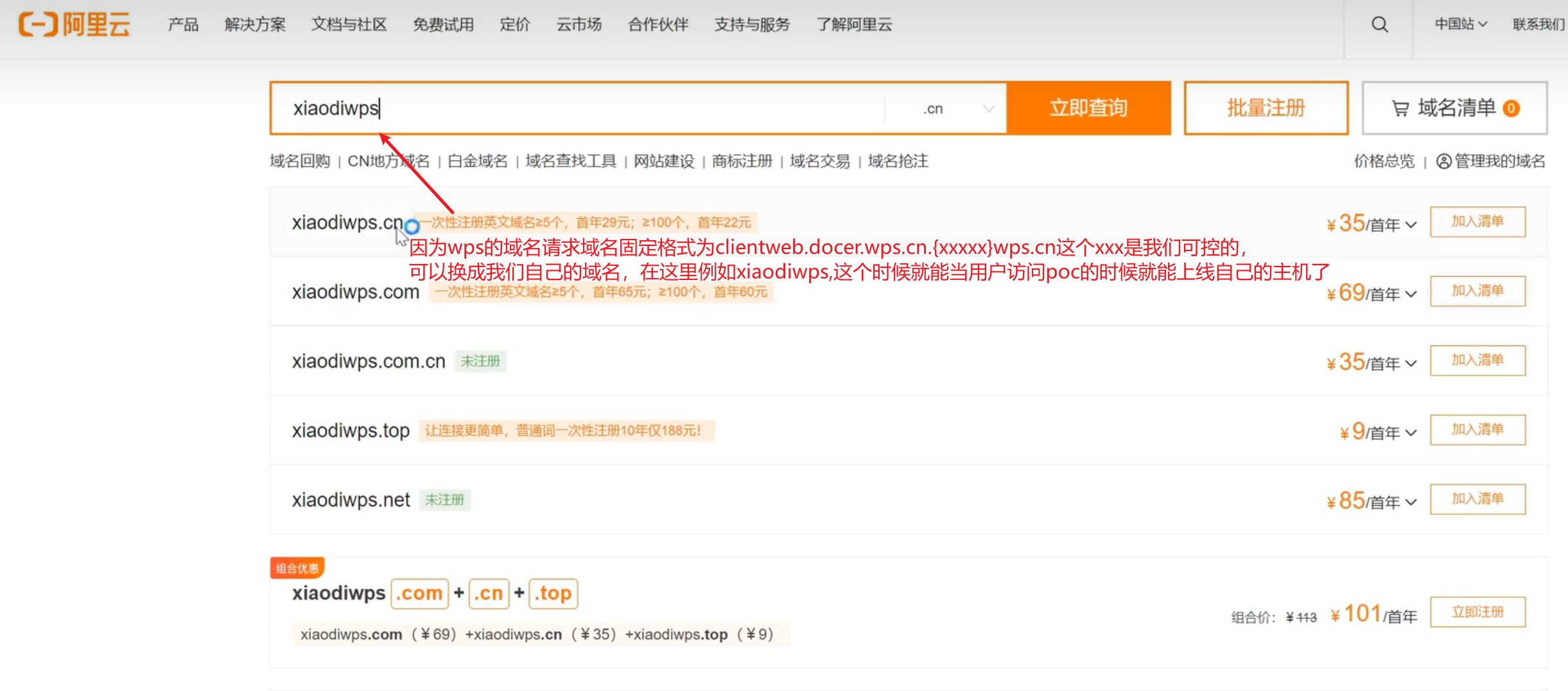Focus the domain search input field
This screenshot has width=1568, height=691.
point(578,108)
